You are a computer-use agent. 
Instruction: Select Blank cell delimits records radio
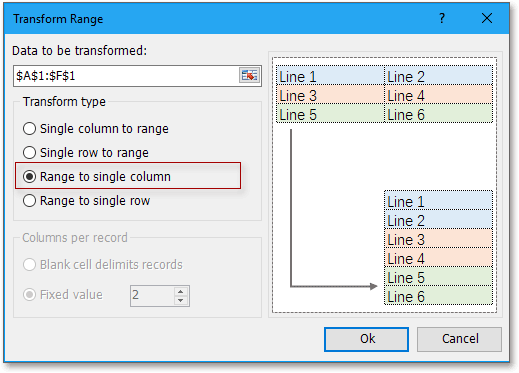pyautogui.click(x=103, y=265)
